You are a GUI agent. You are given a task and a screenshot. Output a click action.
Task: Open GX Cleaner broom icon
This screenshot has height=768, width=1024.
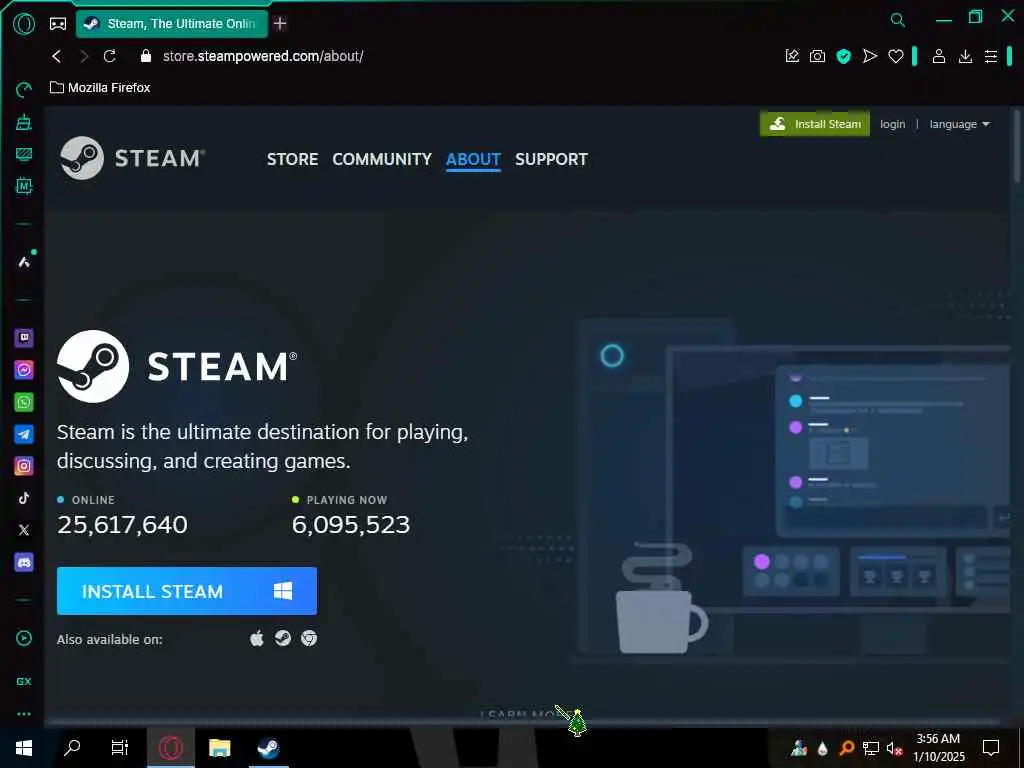pos(24,122)
